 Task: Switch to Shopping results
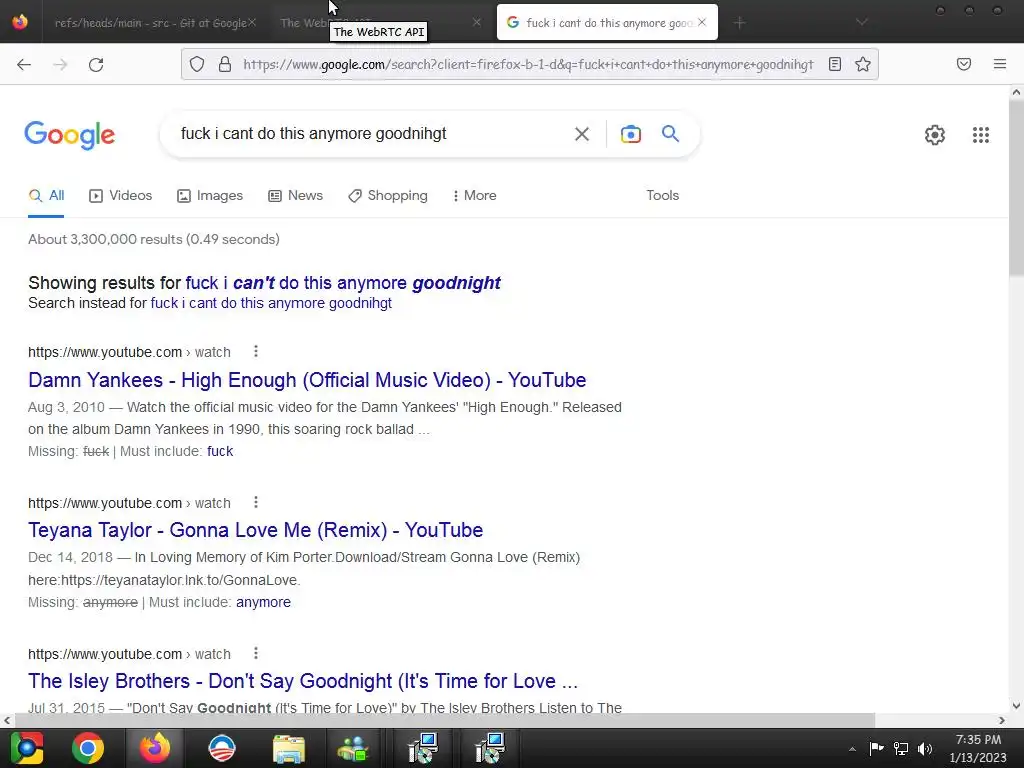[x=388, y=195]
